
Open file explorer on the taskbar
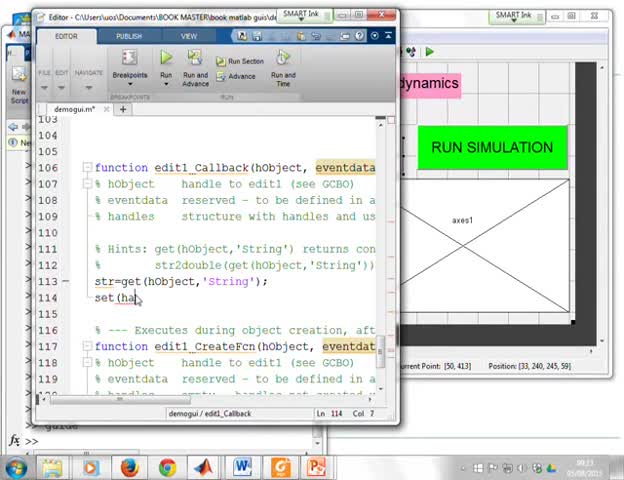53,468
